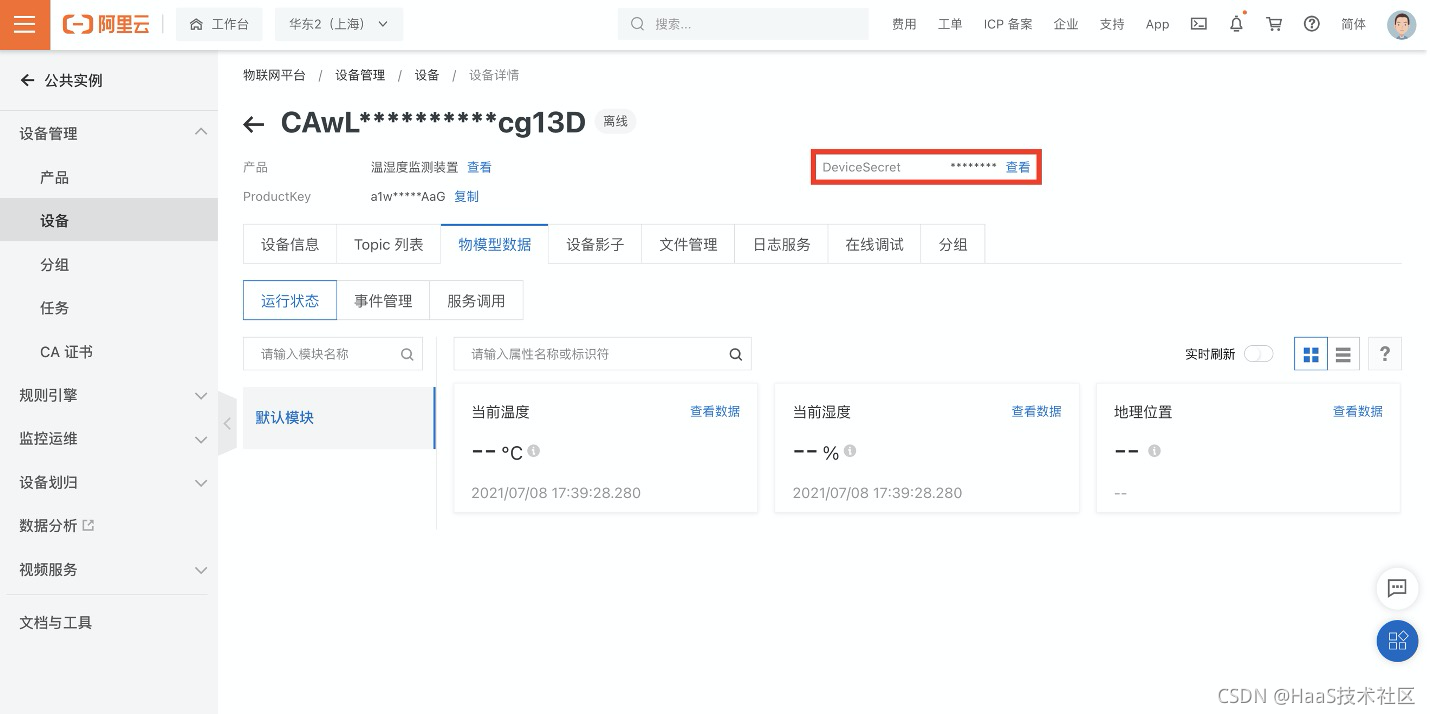The height and width of the screenshot is (714, 1430).
Task: Info icon next to 地理位置 value
Action: [x=1154, y=451]
